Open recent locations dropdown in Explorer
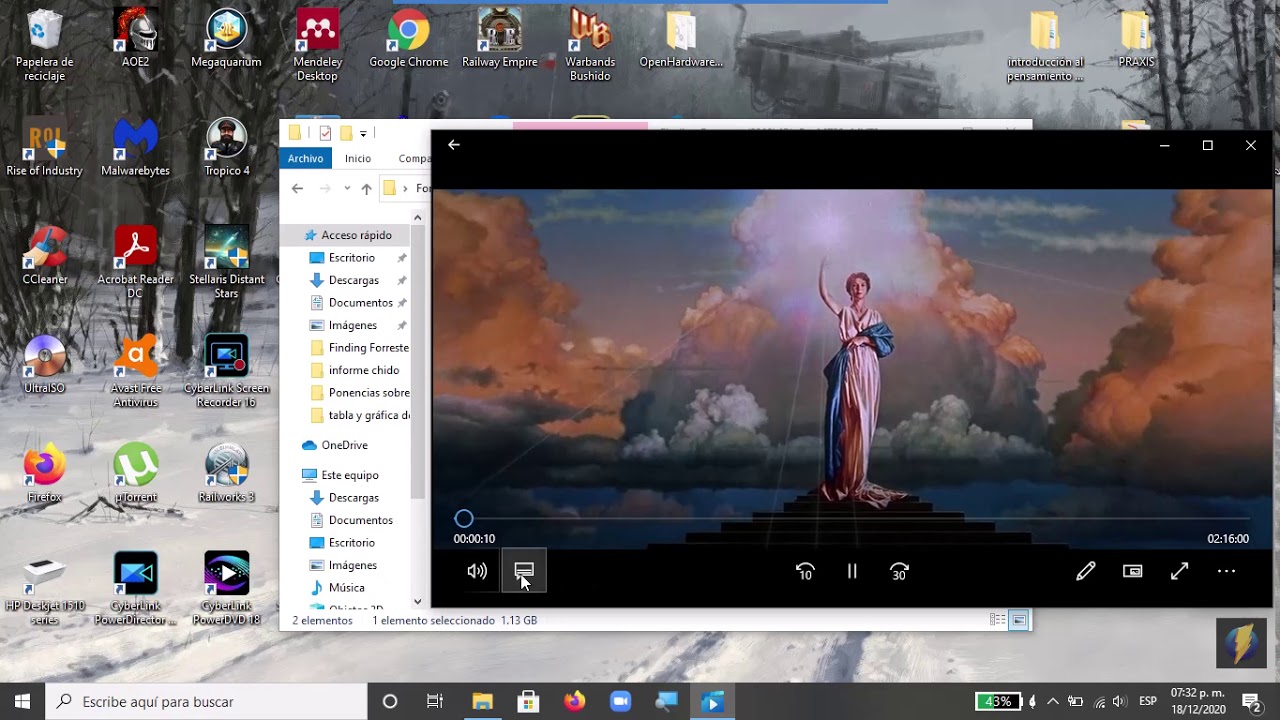The image size is (1280, 720). 347,188
